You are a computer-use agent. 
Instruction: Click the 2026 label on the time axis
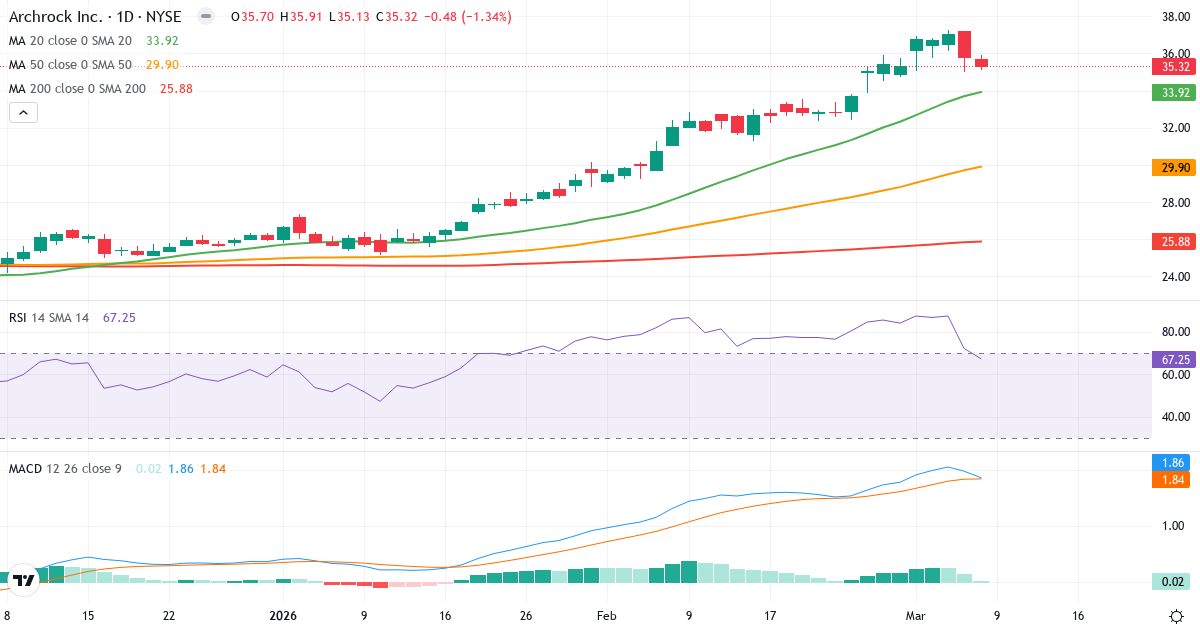coord(282,616)
